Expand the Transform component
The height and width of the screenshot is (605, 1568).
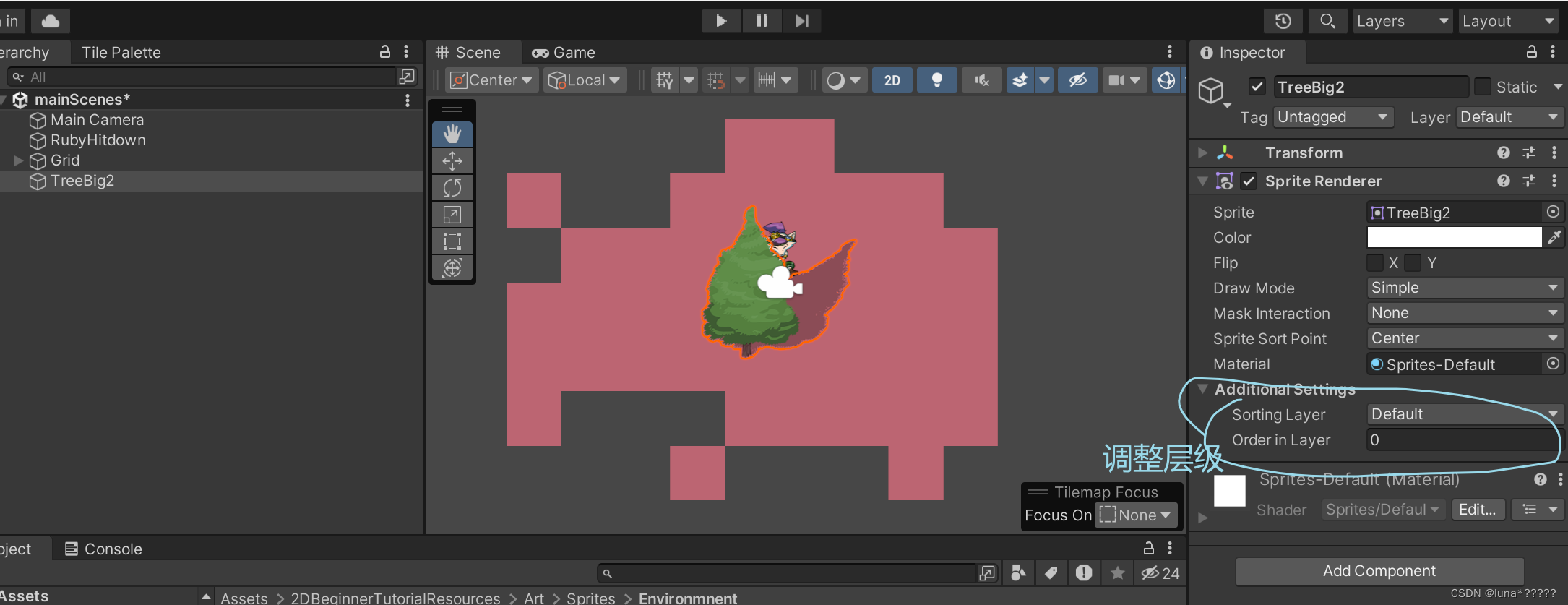coord(1202,153)
